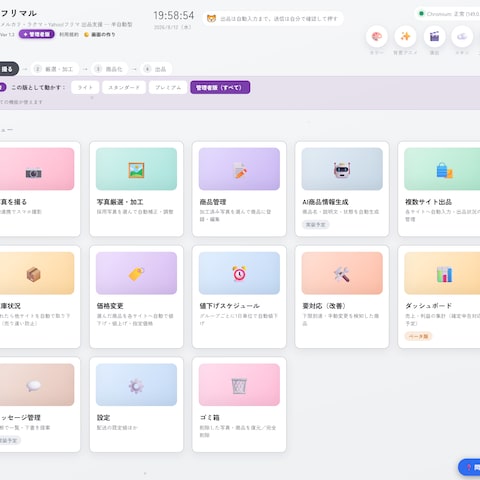Go to step 4 出品
480x480 pixels.
click(156, 69)
